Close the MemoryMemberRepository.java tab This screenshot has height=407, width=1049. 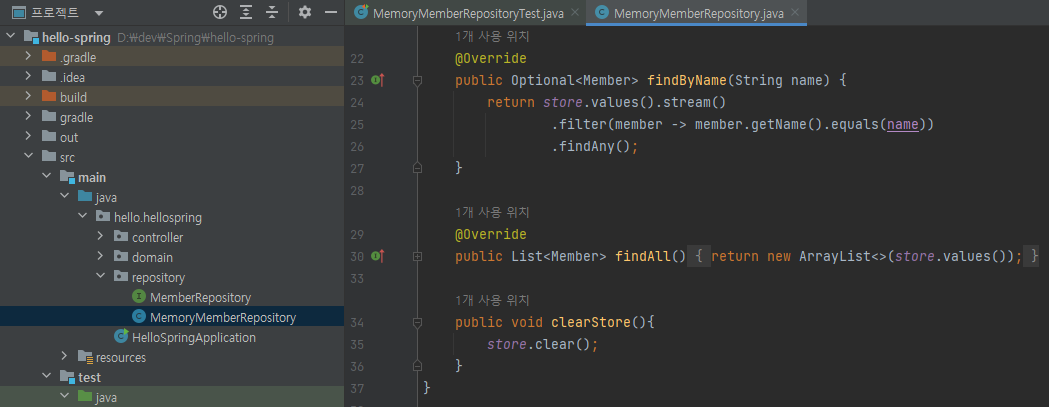point(794,13)
